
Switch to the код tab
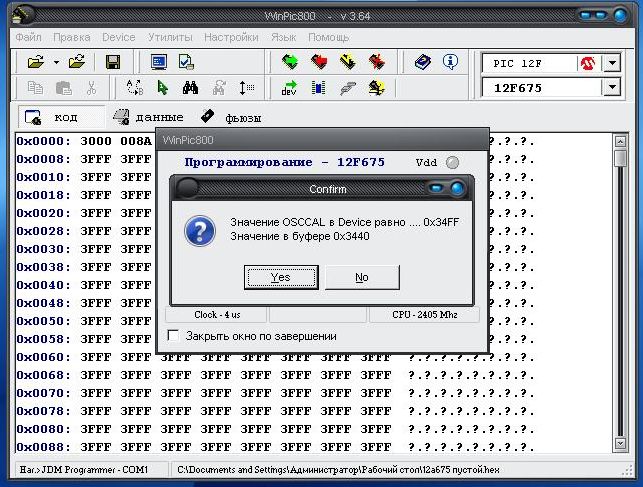pyautogui.click(x=62, y=117)
